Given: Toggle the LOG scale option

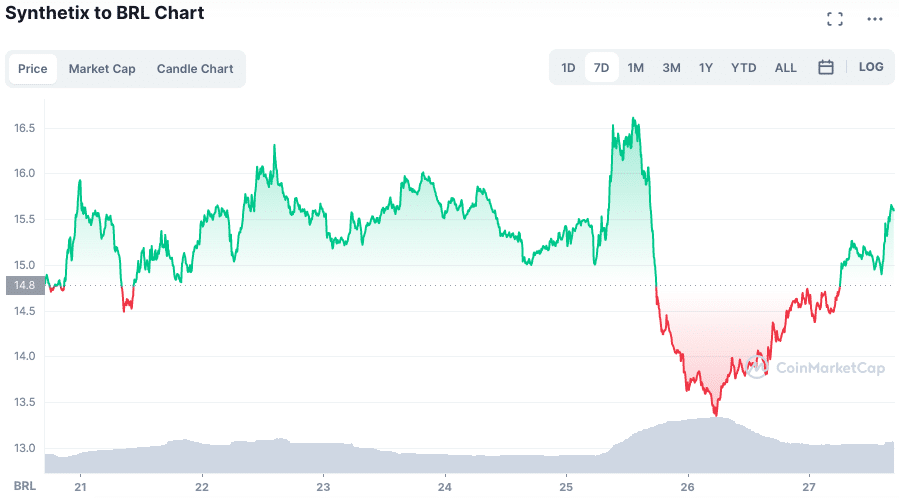Looking at the screenshot, I should pyautogui.click(x=871, y=67).
